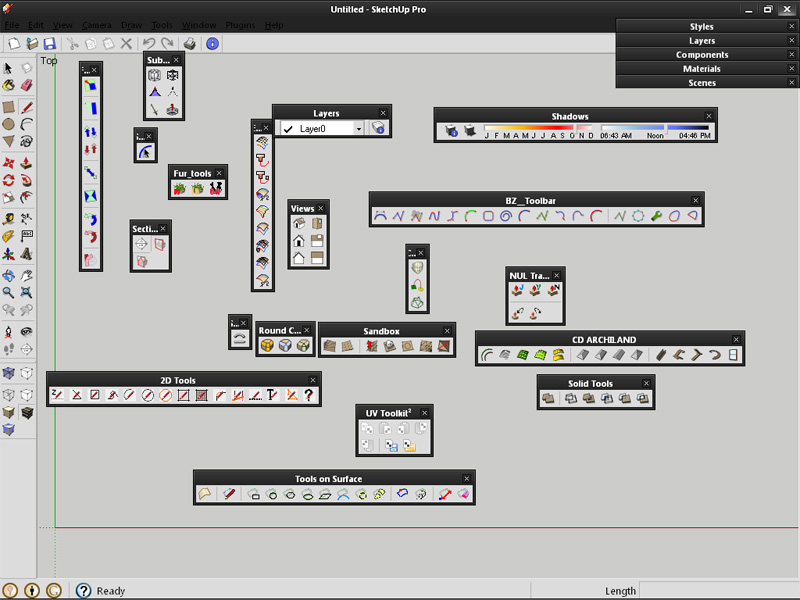Open the Camera menu

96,25
